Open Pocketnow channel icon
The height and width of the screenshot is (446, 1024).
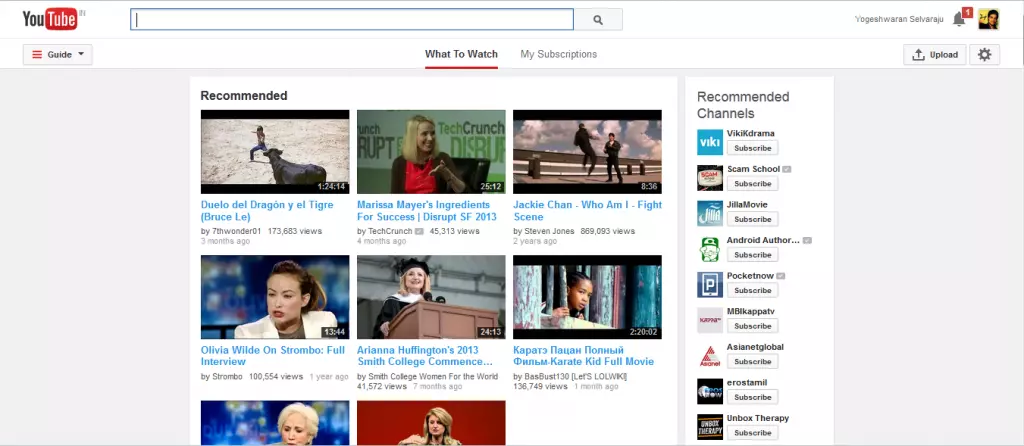click(x=710, y=284)
